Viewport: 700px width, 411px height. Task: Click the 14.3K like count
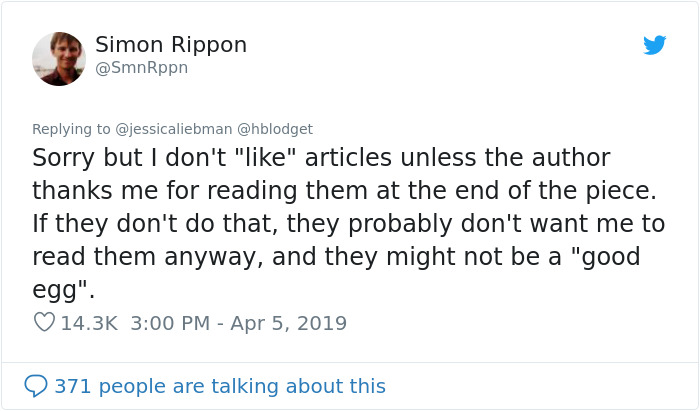[x=90, y=323]
